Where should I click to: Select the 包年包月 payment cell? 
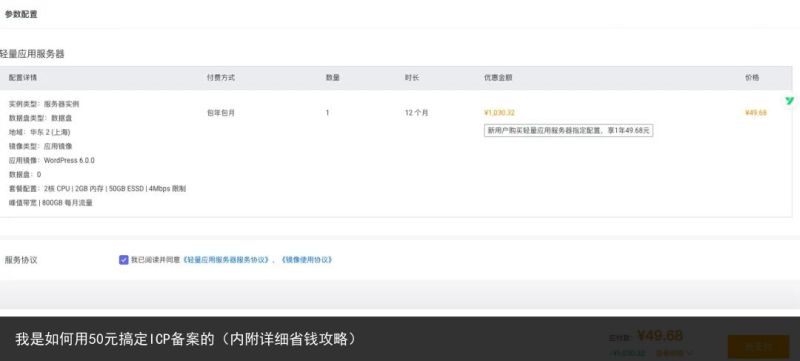(220, 113)
